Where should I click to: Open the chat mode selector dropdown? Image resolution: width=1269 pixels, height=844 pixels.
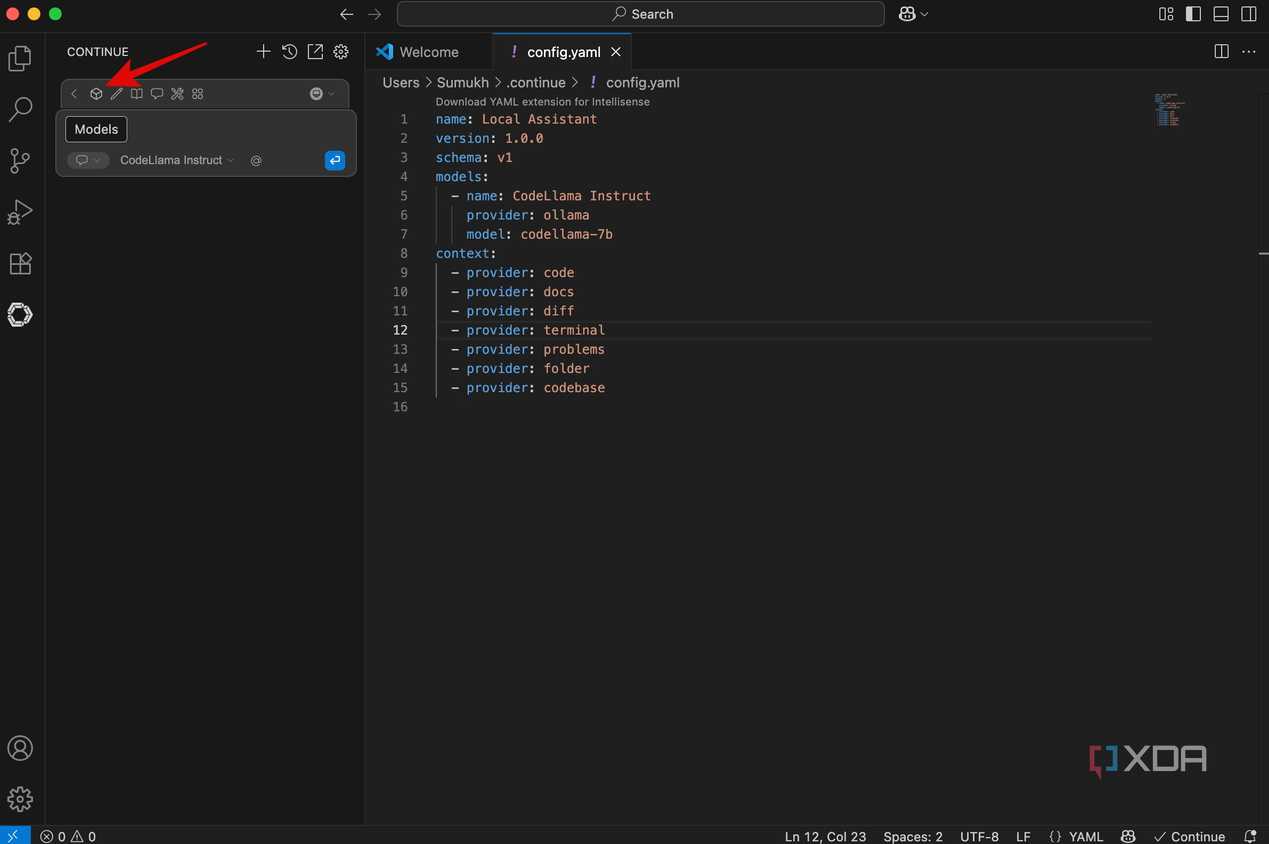click(88, 160)
